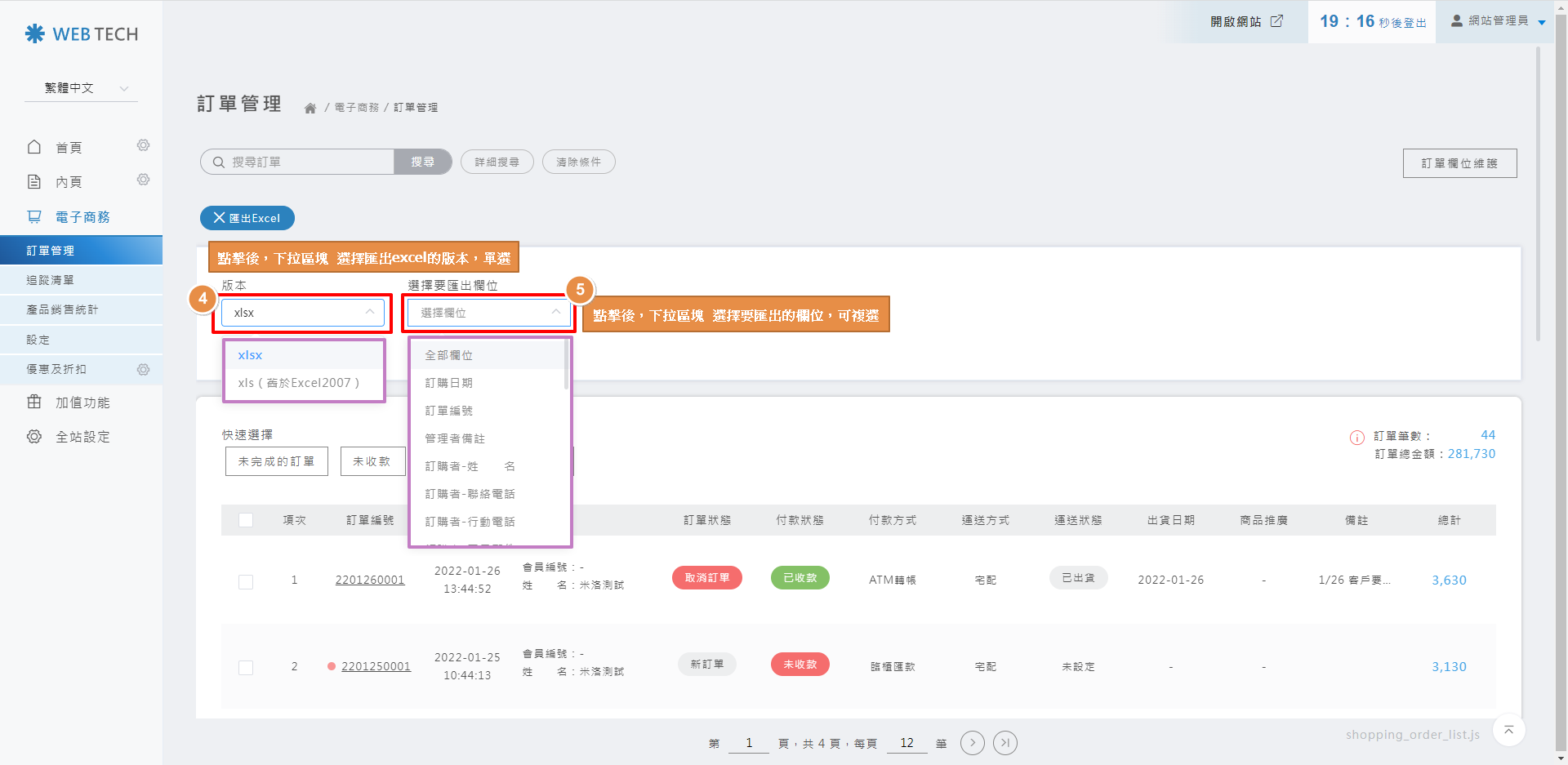Toggle the select-all checkbox in table header

point(246,520)
